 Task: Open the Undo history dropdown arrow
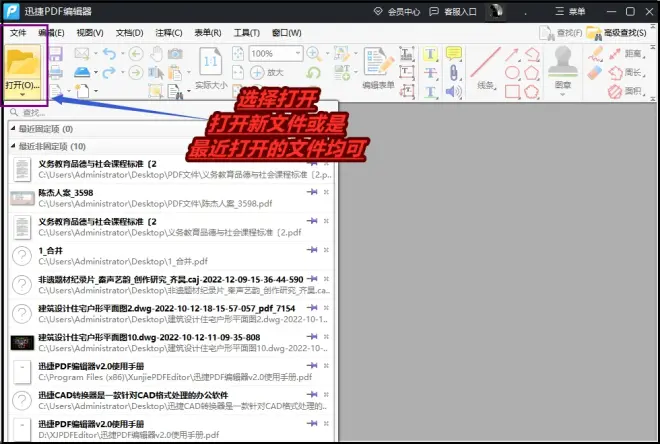(123, 53)
